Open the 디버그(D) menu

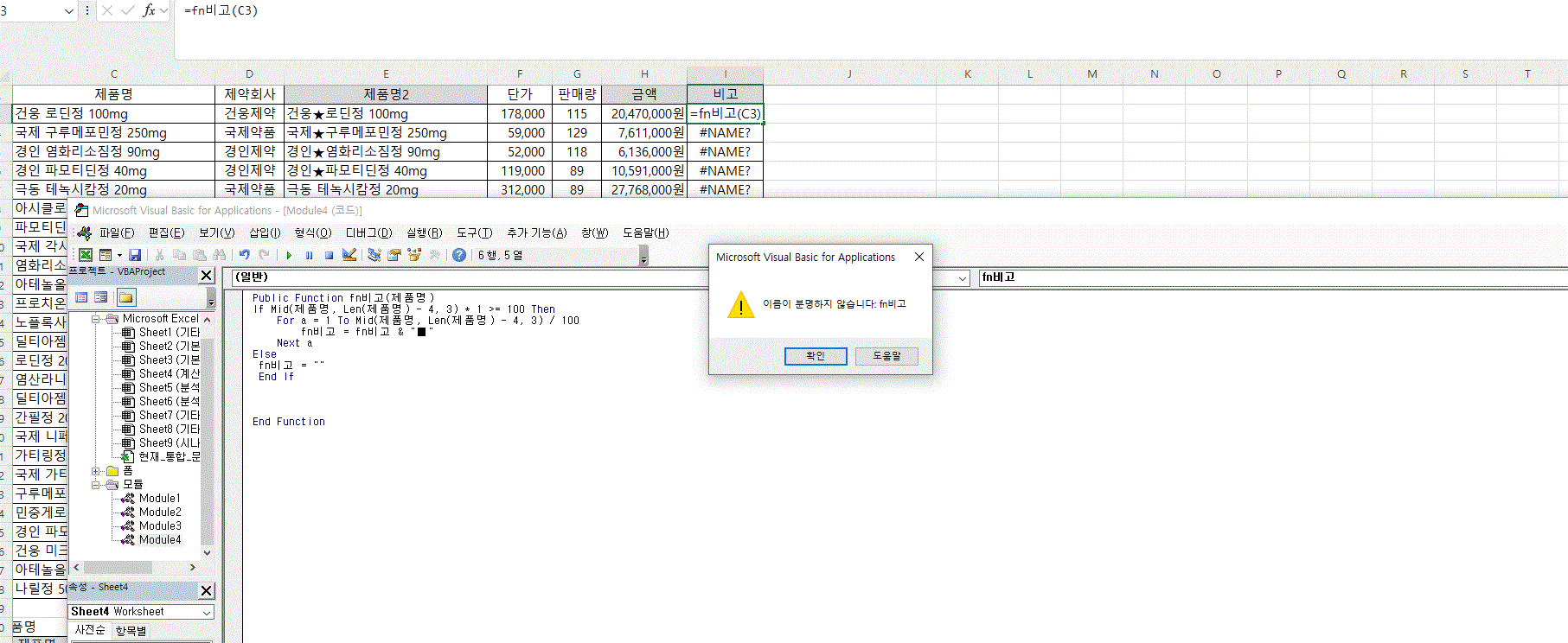coord(368,232)
